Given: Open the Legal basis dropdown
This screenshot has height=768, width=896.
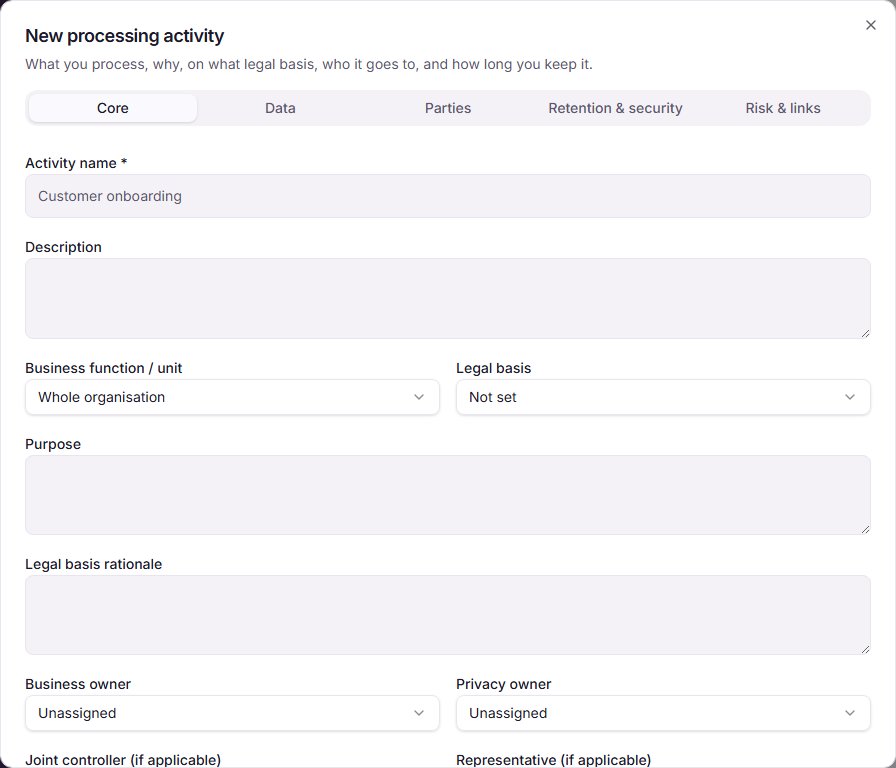Looking at the screenshot, I should [663, 397].
